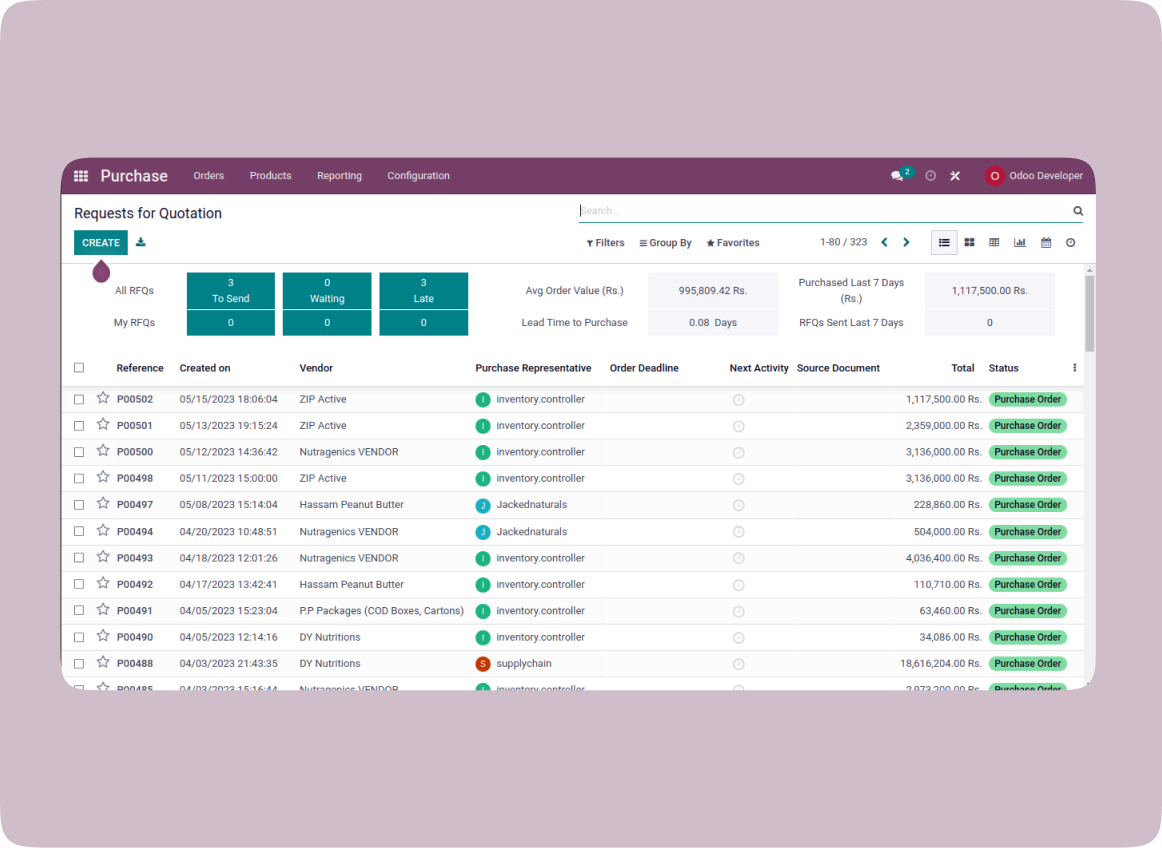Viewport: 1162px width, 848px height.
Task: Tick the checkbox for order P00501
Action: pyautogui.click(x=79, y=425)
